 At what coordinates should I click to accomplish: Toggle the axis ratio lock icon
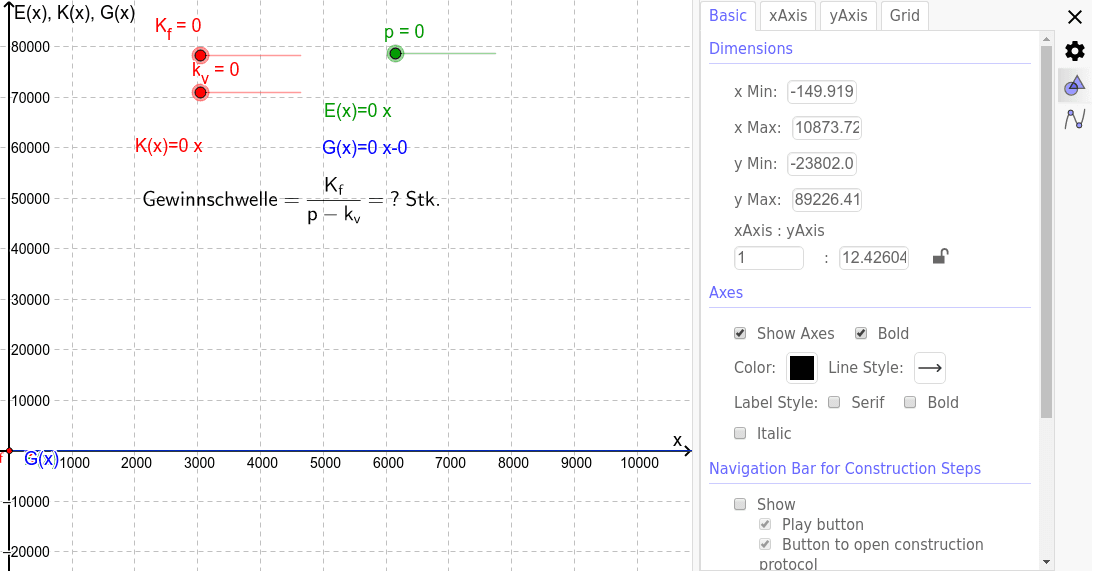click(941, 257)
